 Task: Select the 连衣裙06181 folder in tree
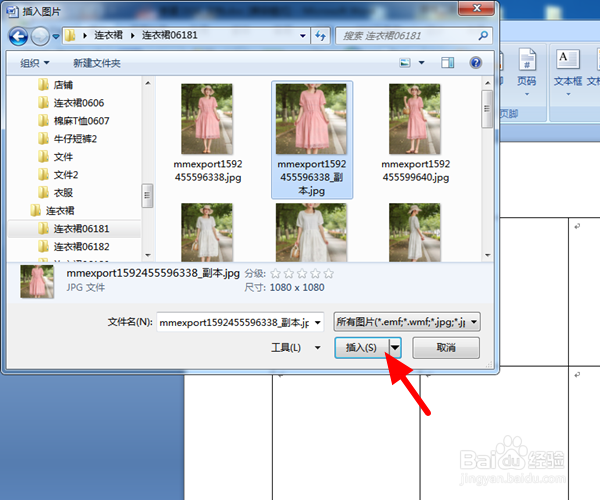(74, 228)
